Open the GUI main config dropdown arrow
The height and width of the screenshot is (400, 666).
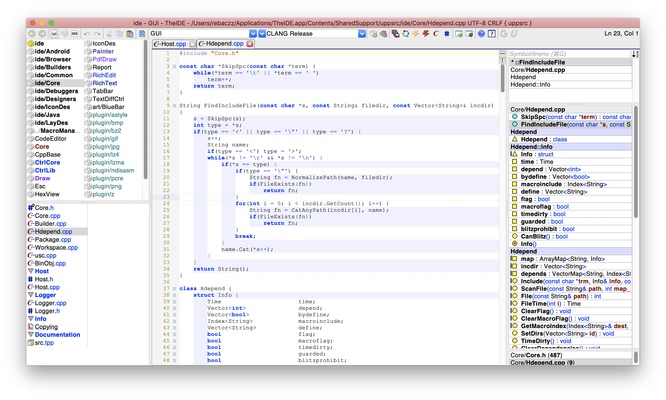pos(253,34)
